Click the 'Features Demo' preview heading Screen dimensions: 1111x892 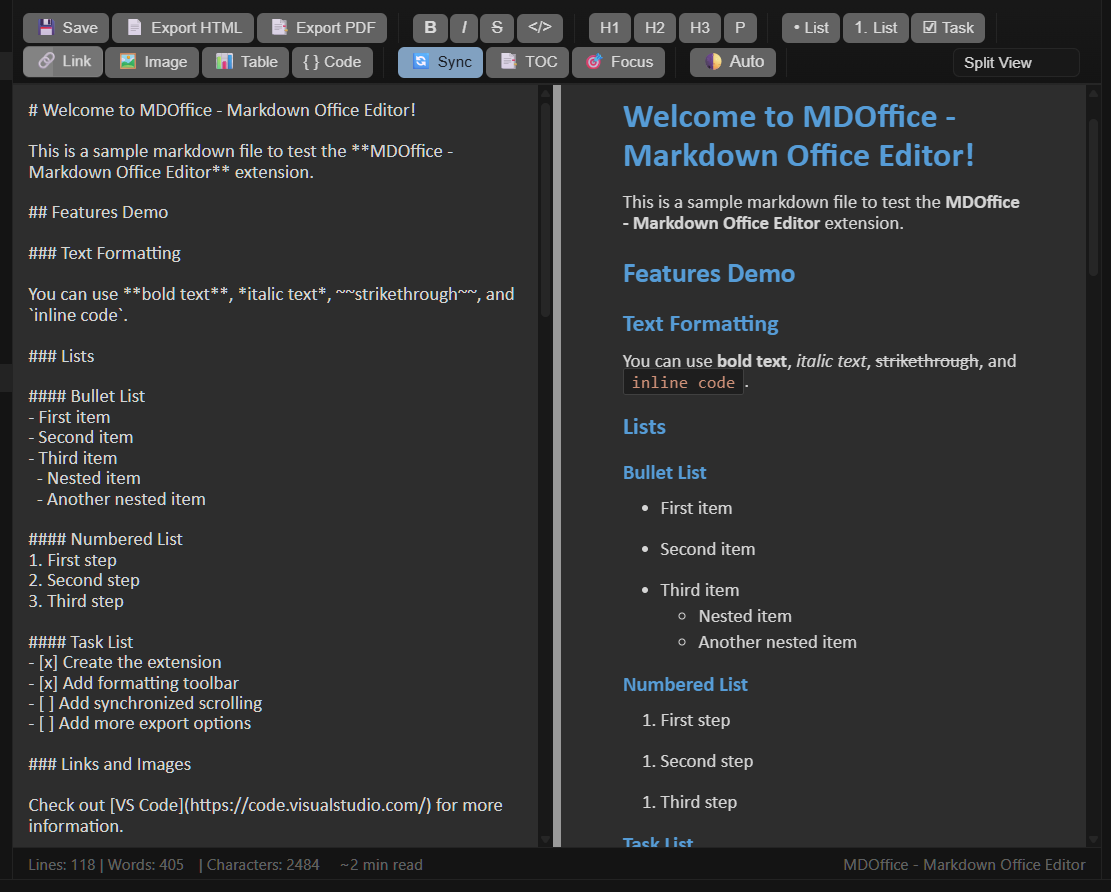[x=709, y=273]
